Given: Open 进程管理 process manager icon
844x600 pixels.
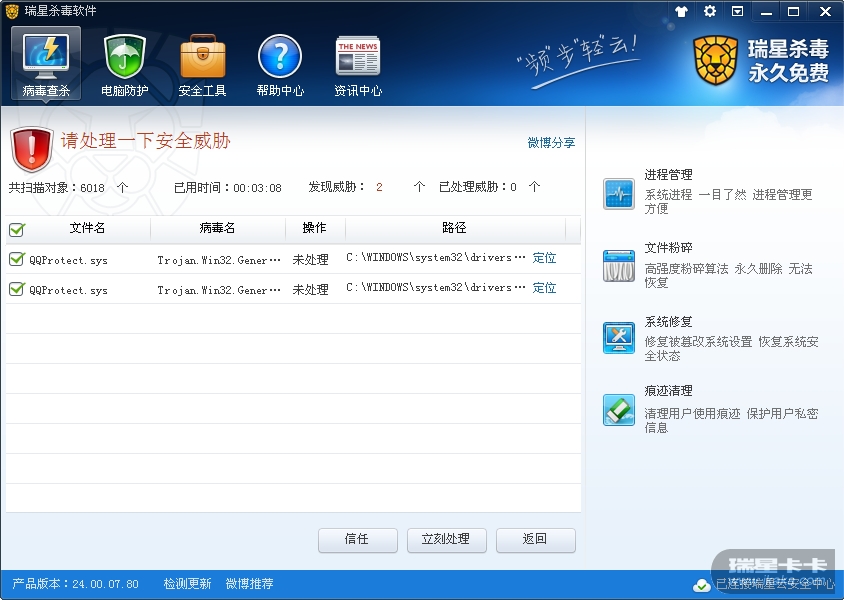Looking at the screenshot, I should pos(618,194).
